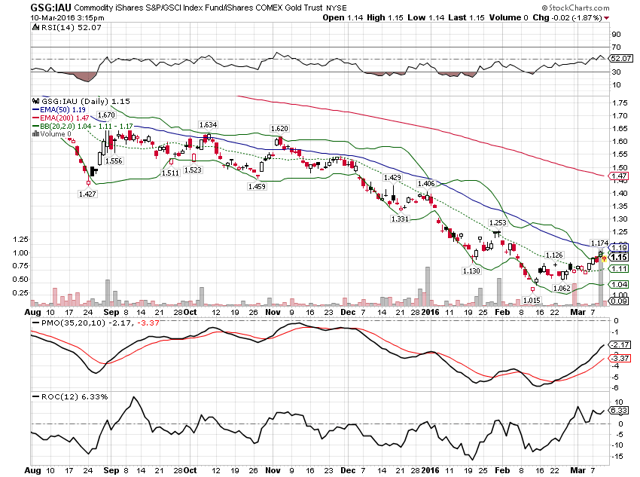This screenshot has height=477, width=640.
Task: Click the ROC value tag 6.33
Action: pos(619,410)
